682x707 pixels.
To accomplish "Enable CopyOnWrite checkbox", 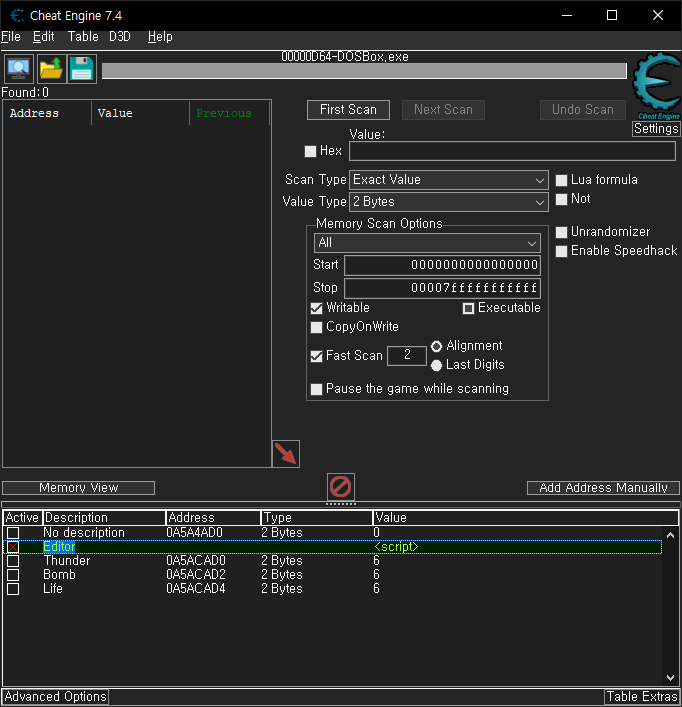I will pyautogui.click(x=316, y=327).
